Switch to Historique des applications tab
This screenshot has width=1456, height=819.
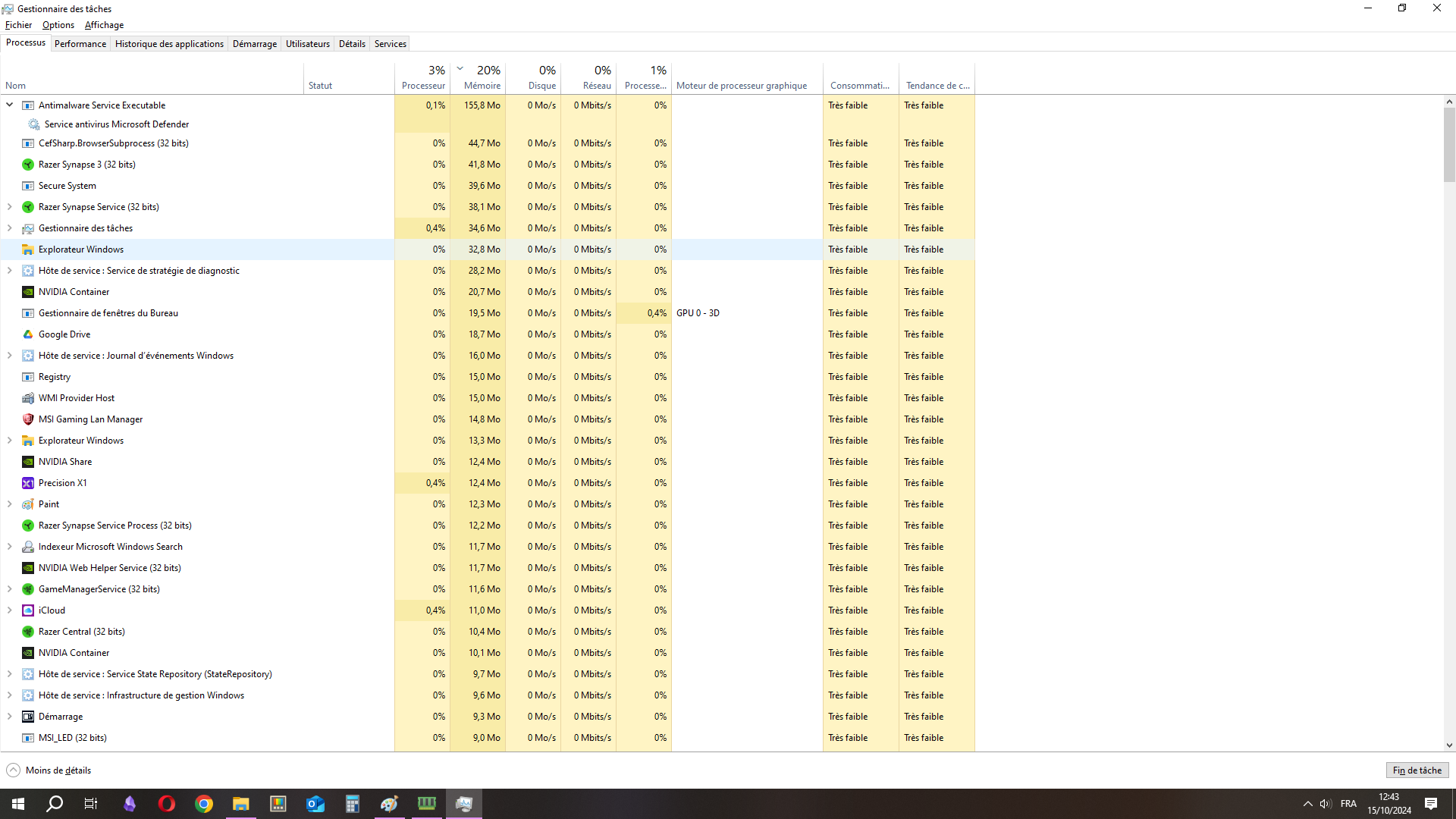click(x=169, y=44)
